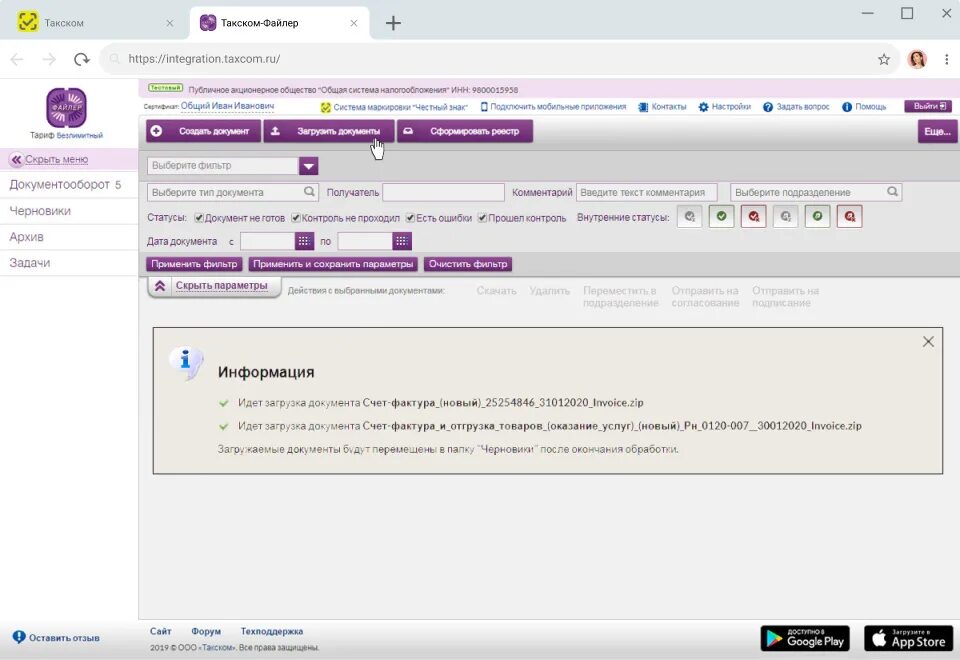Toggle red signature internal status filter
960x660 pixels.
(850, 216)
